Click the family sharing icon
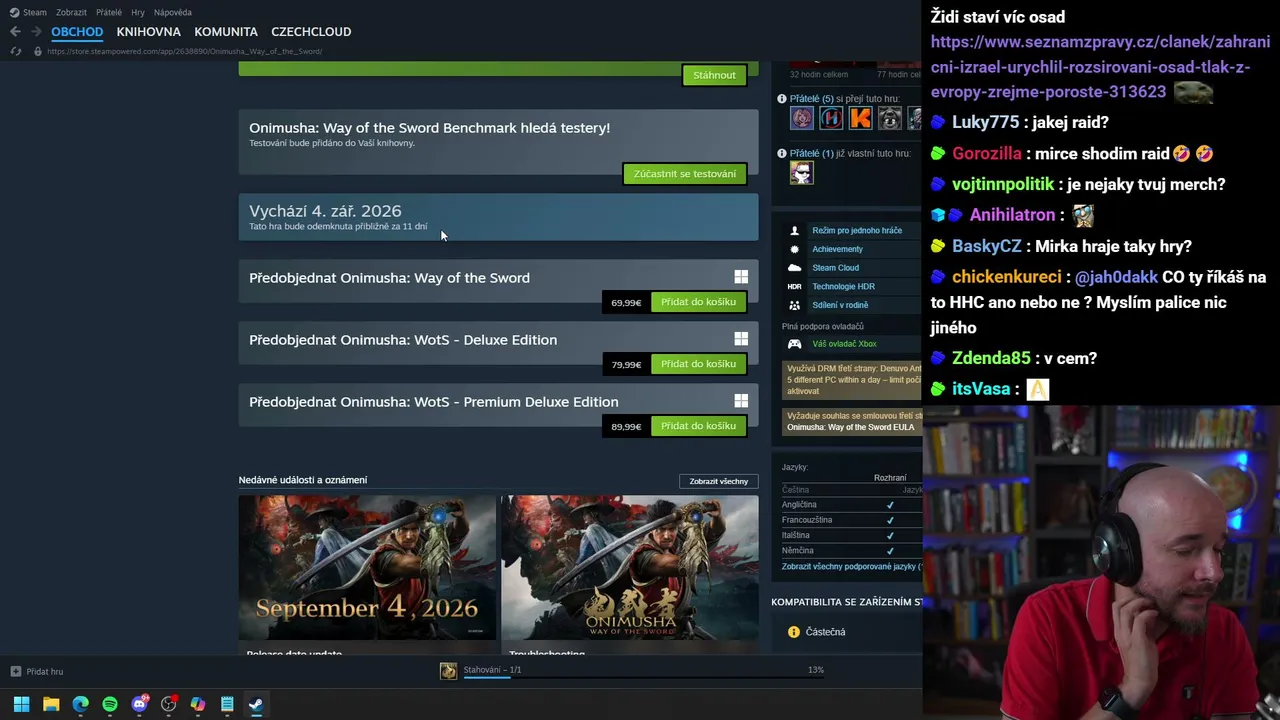This screenshot has height=720, width=1280. coord(795,305)
